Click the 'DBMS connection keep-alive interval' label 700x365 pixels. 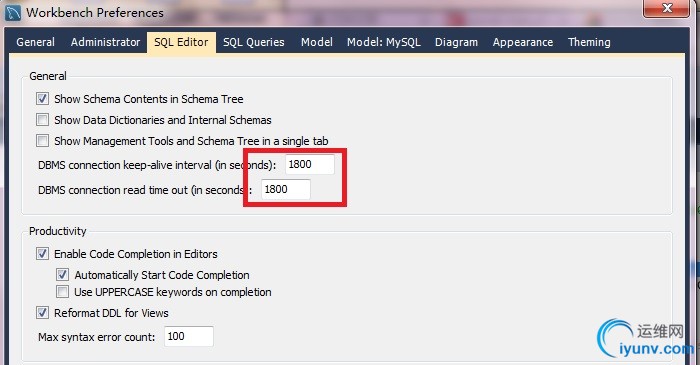[157, 165]
